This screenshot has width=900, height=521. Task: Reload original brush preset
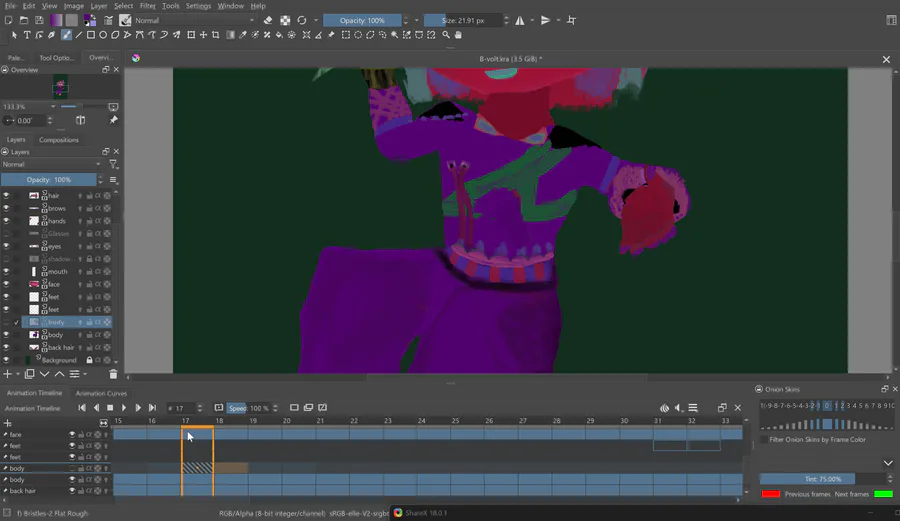[302, 20]
